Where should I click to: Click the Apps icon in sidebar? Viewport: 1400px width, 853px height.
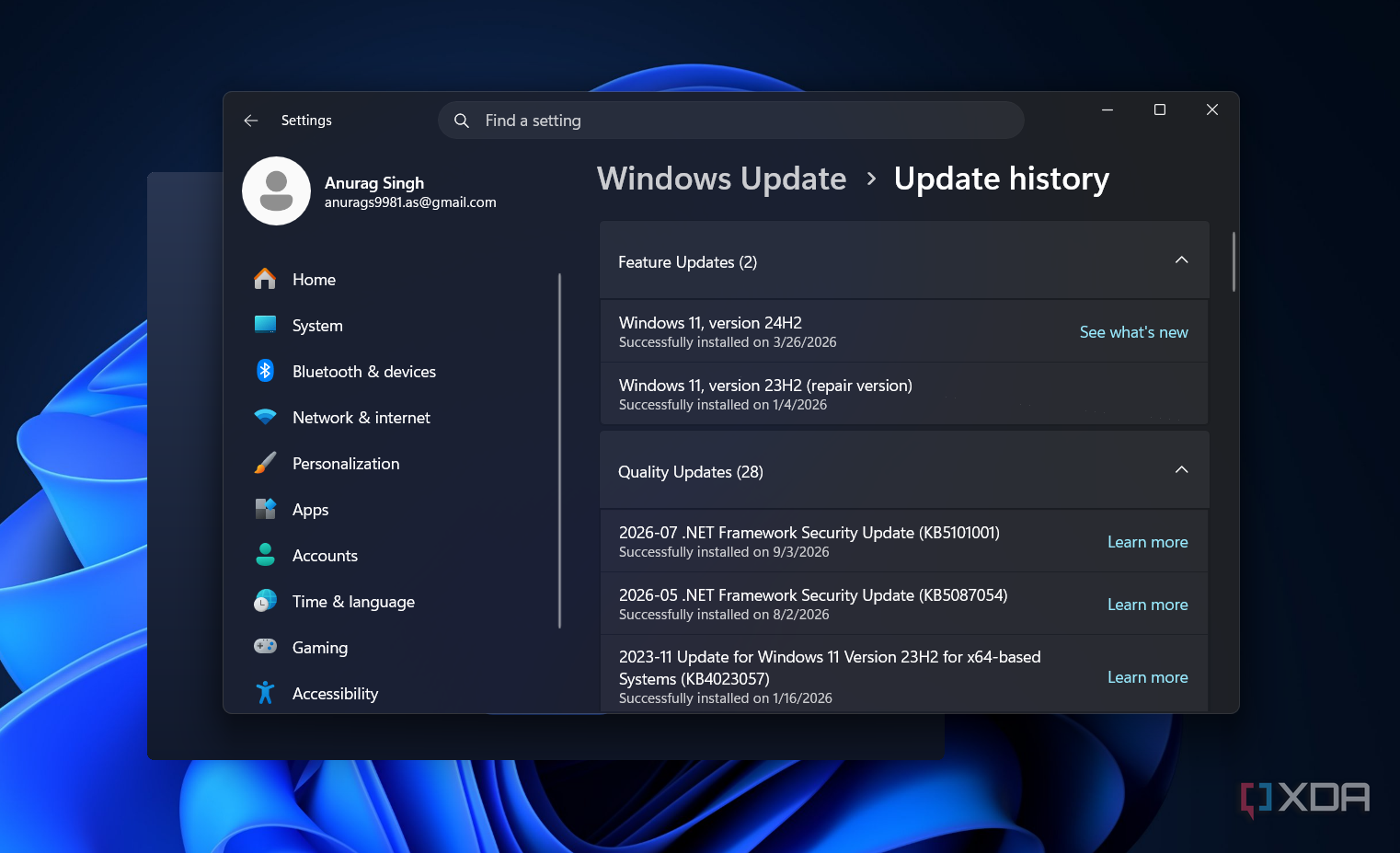coord(265,509)
